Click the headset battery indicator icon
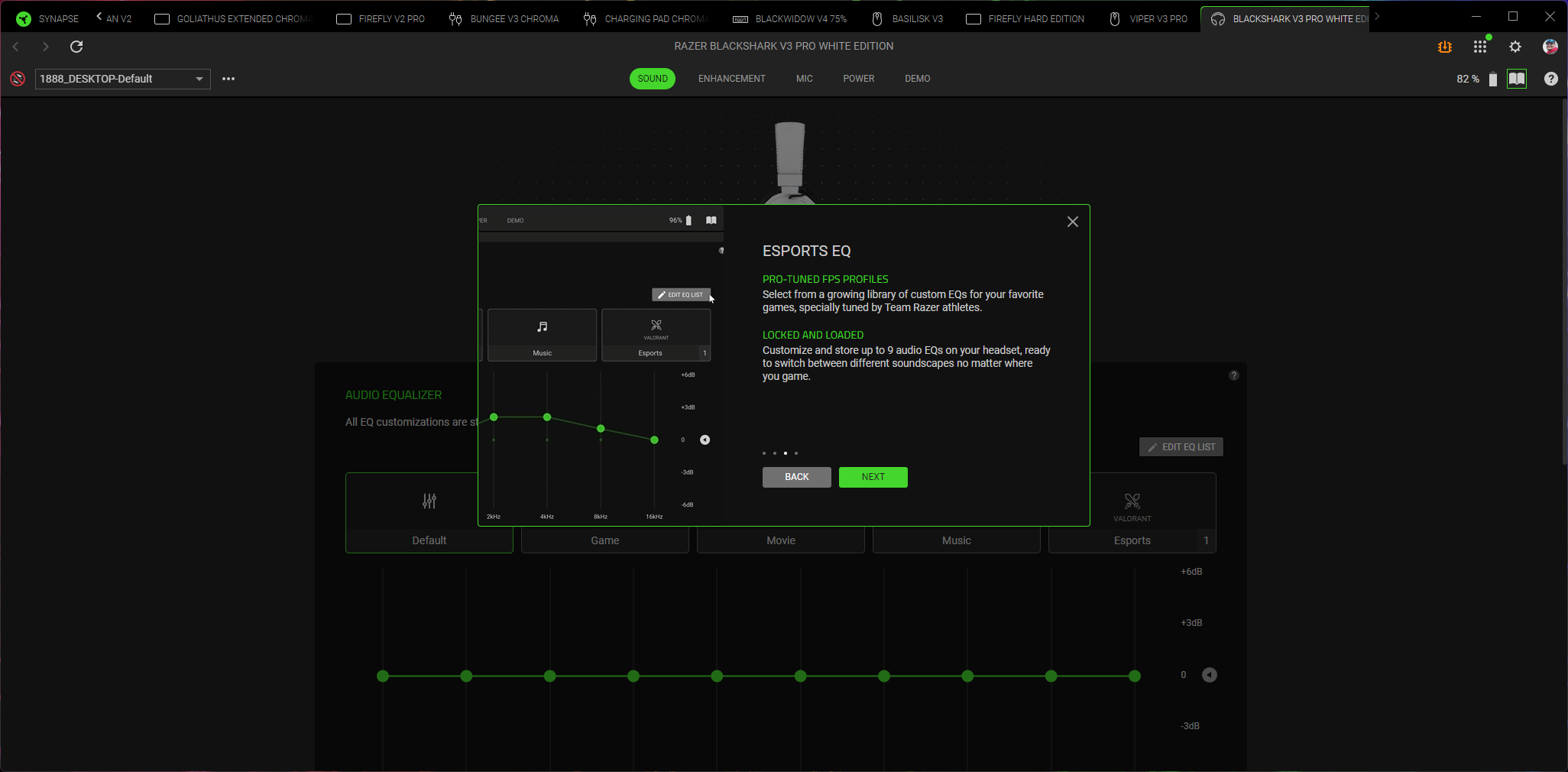The height and width of the screenshot is (772, 1568). (x=1493, y=79)
